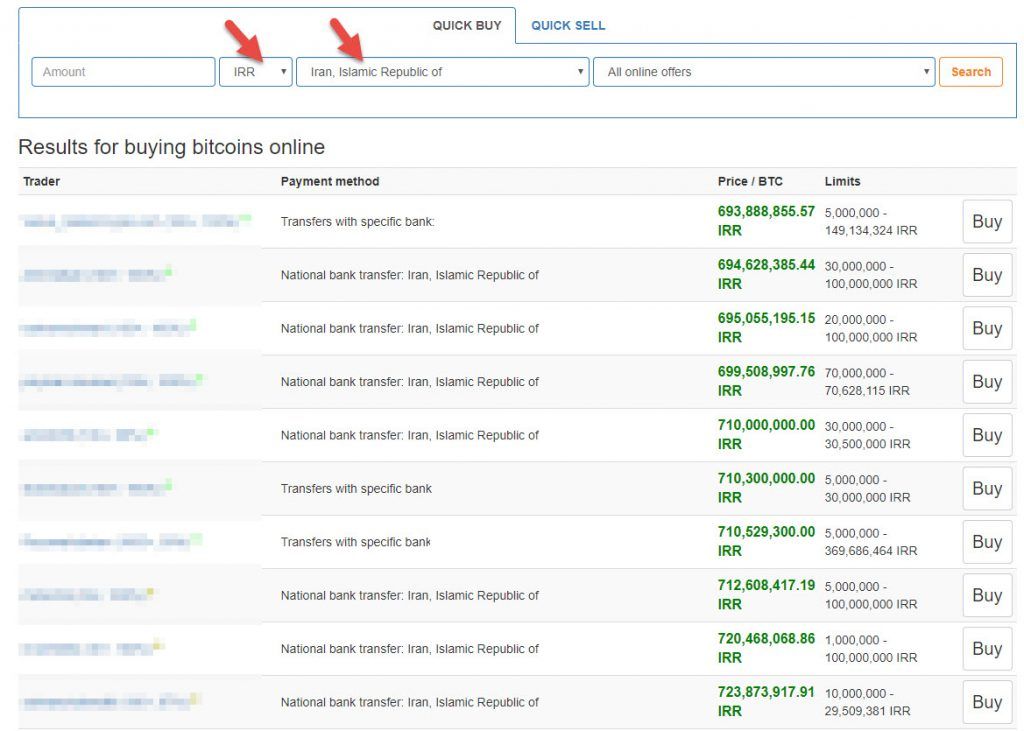The height and width of the screenshot is (731, 1024).
Task: Click the green online indicator of the first trader
Action: pos(247,218)
